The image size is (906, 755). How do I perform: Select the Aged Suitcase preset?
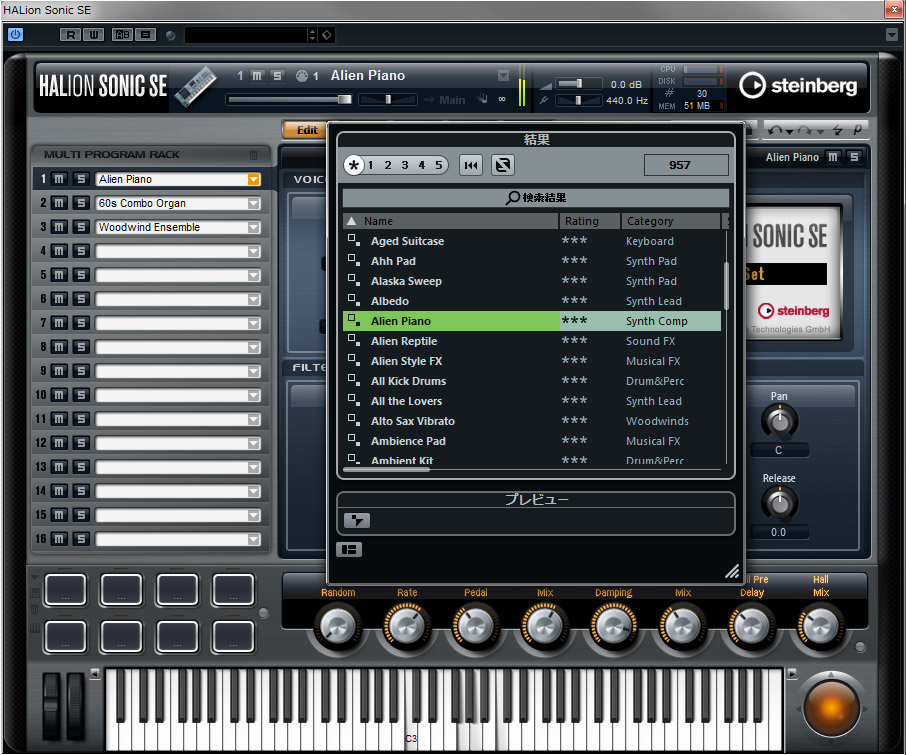tap(532, 241)
